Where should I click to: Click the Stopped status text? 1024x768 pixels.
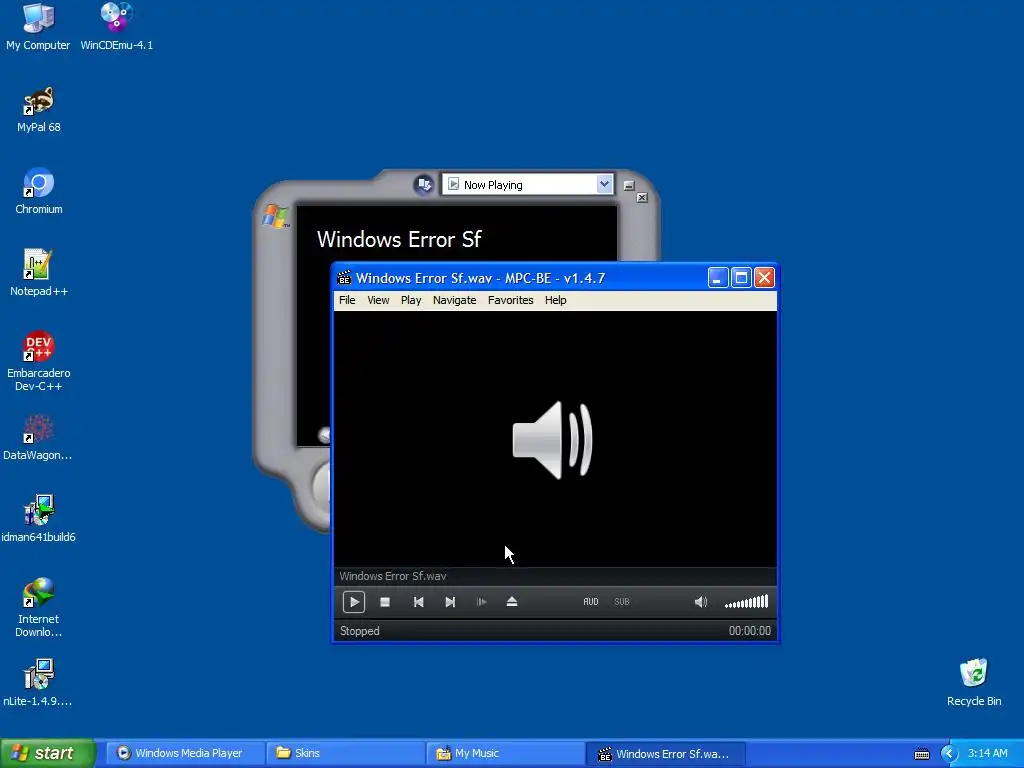pyautogui.click(x=359, y=631)
